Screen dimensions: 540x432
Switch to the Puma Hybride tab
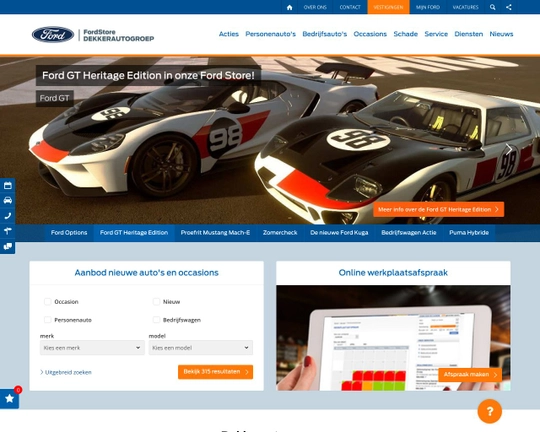point(469,233)
